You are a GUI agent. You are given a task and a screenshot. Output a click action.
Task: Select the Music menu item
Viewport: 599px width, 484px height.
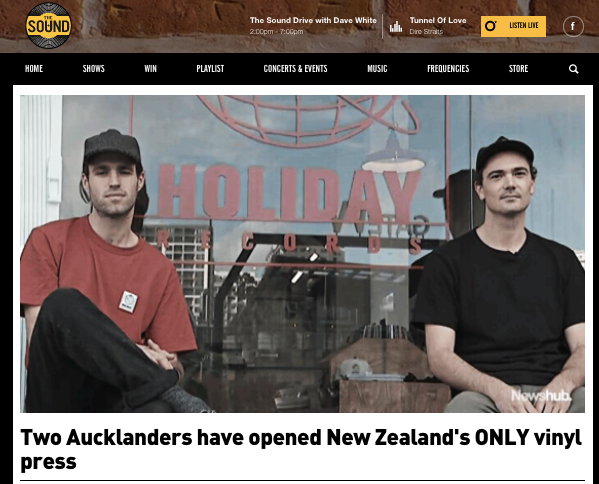[x=377, y=69]
